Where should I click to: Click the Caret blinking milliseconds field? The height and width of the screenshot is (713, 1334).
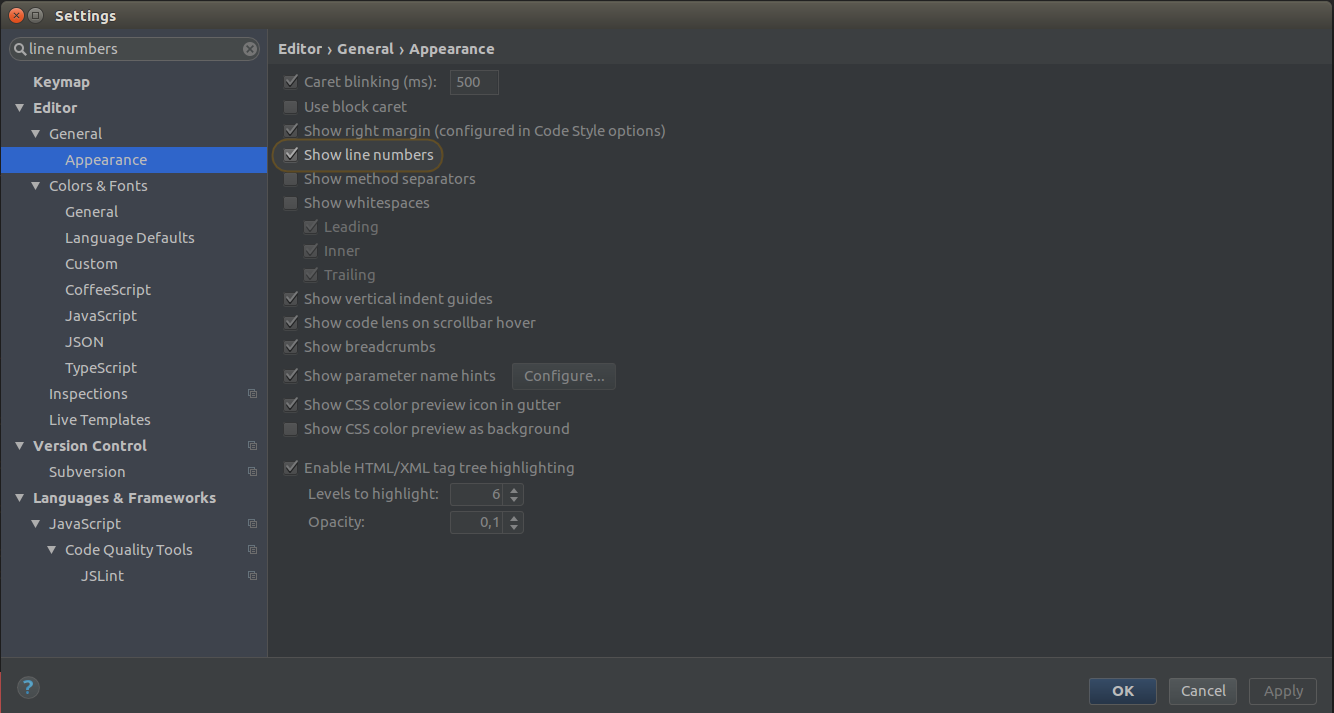point(474,83)
